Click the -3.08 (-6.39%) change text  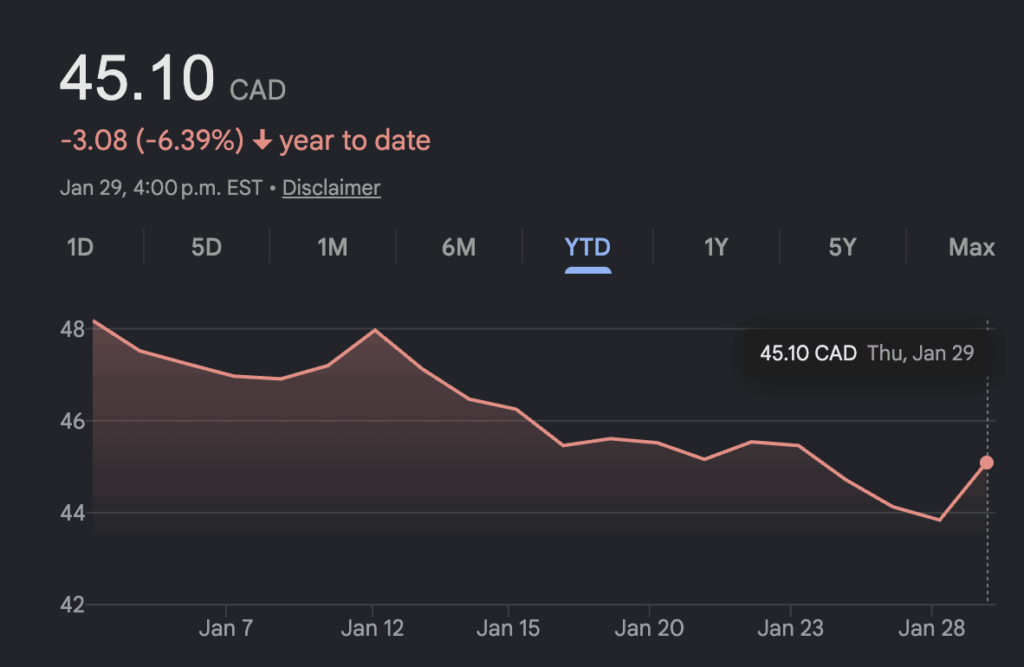tap(151, 141)
